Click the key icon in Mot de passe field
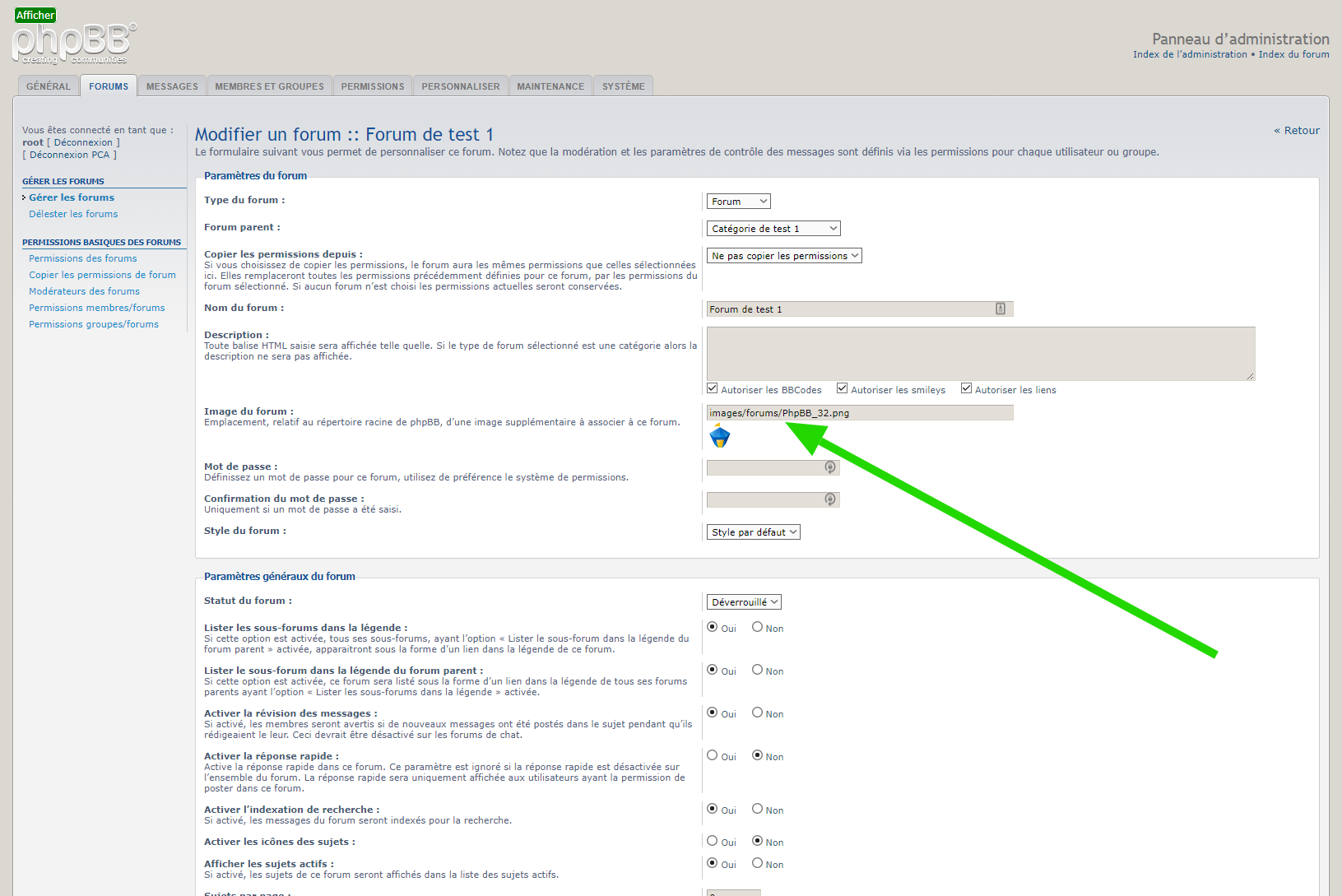Viewport: 1342px width, 896px height. tap(830, 467)
